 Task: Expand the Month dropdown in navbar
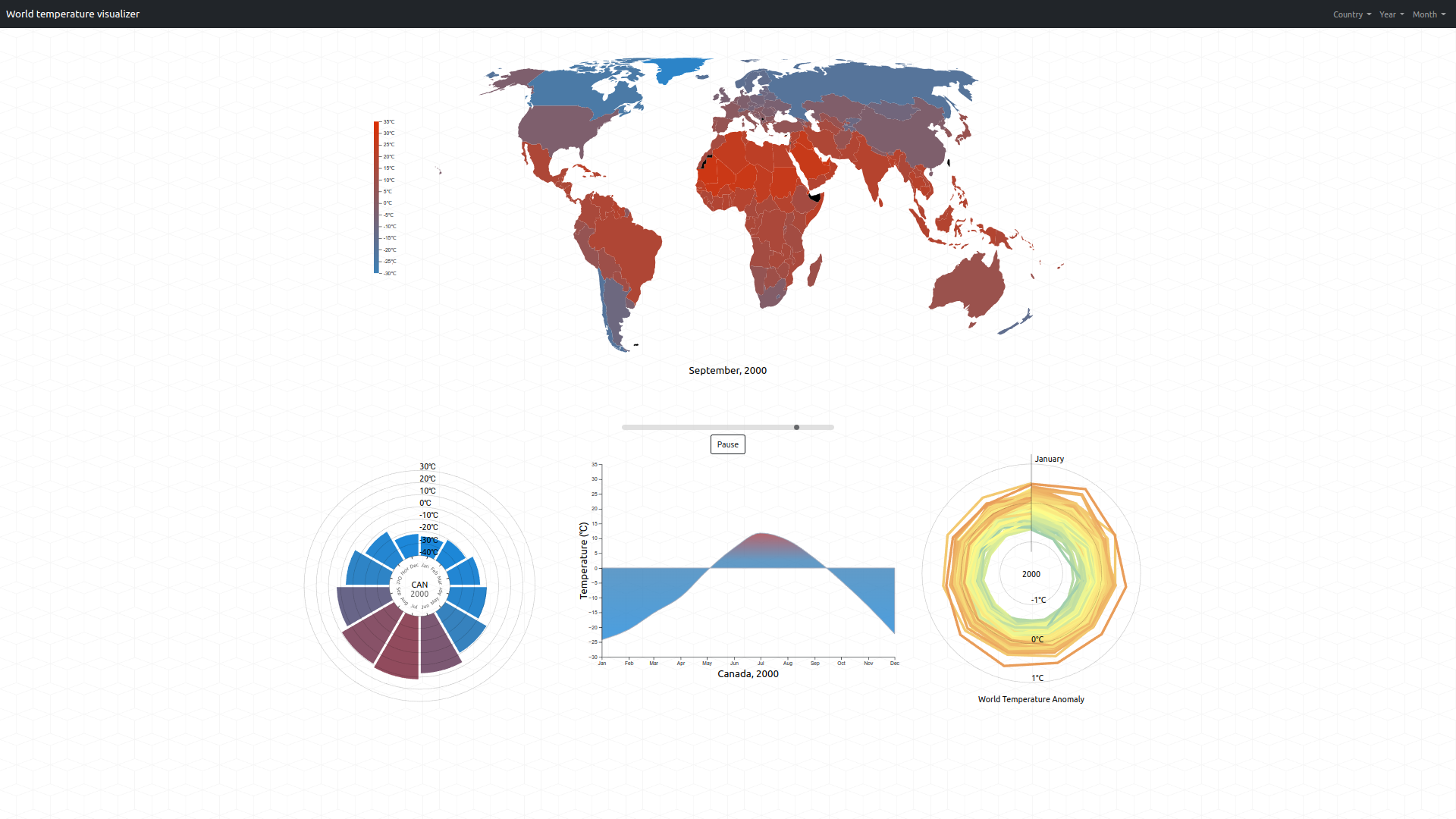1428,14
